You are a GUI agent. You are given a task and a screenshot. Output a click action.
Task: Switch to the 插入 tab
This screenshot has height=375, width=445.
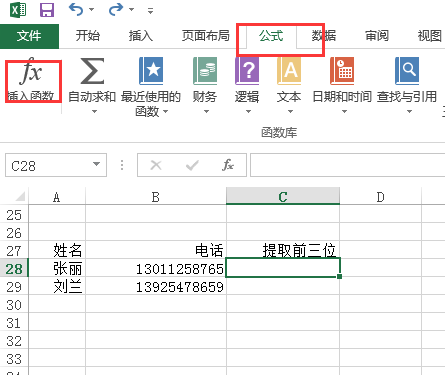141,35
